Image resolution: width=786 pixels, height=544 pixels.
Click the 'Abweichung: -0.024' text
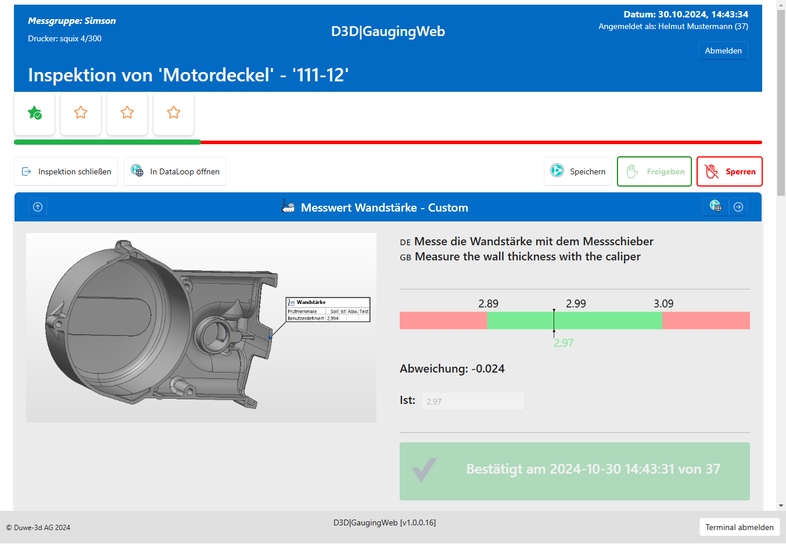(x=452, y=369)
